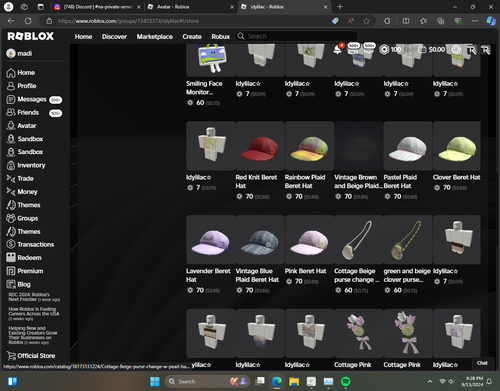Open the Vintage Blue Plaid Beret Hat item
This screenshot has height=391, width=500.
[x=260, y=240]
